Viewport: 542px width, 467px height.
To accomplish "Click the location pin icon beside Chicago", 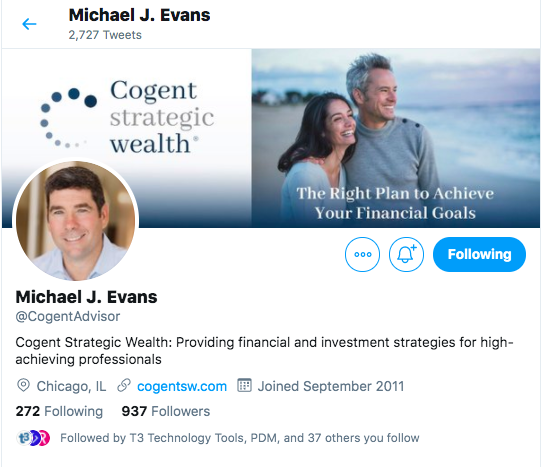I will pyautogui.click(x=23, y=386).
